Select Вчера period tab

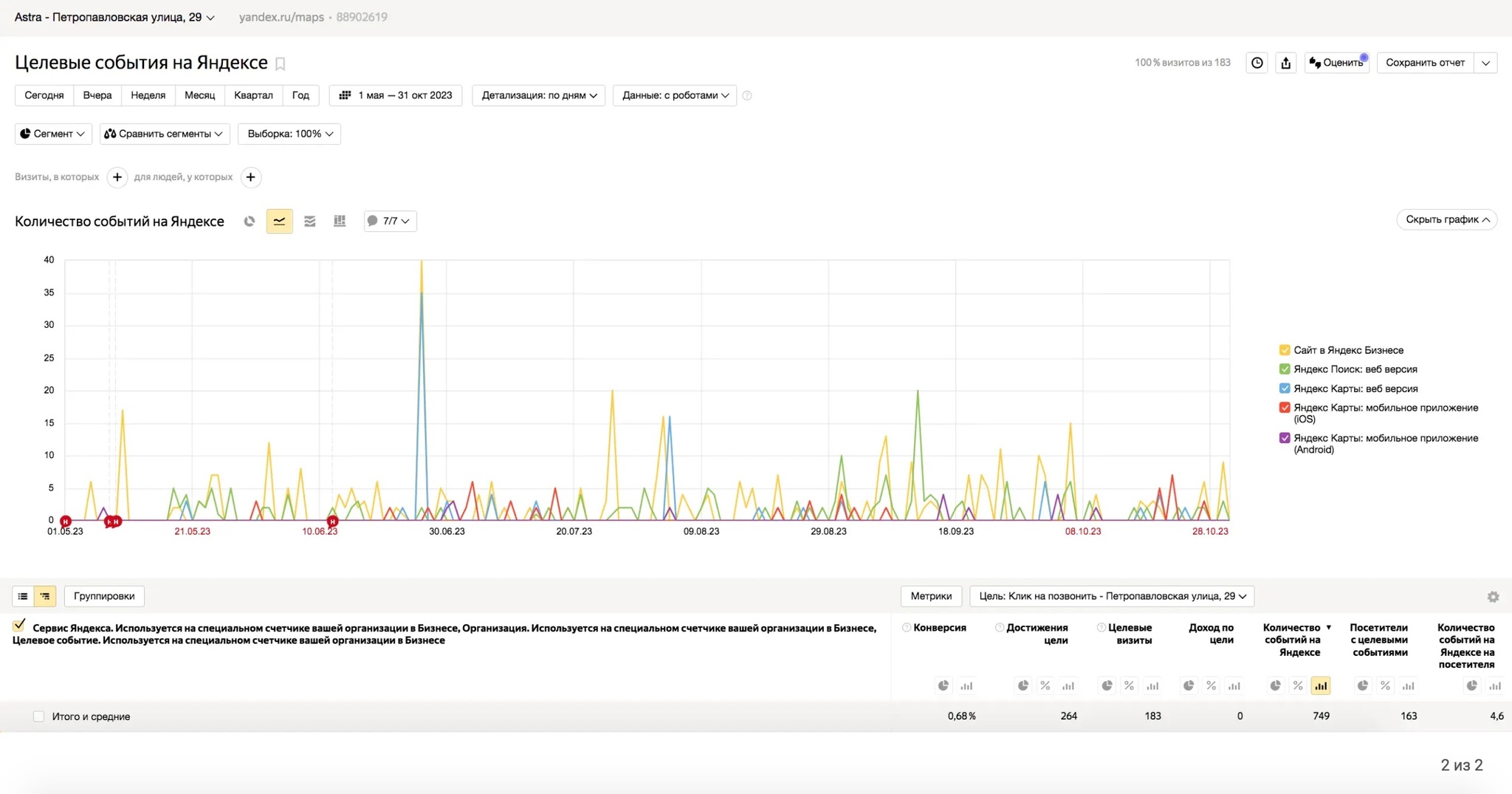tap(97, 95)
